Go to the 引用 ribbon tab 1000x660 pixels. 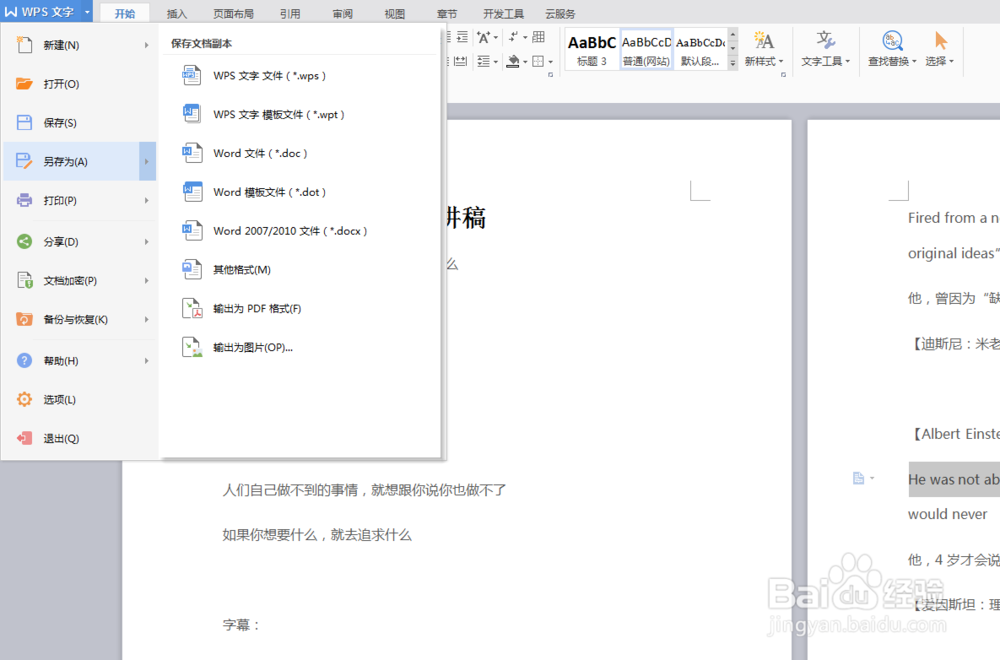tap(290, 13)
